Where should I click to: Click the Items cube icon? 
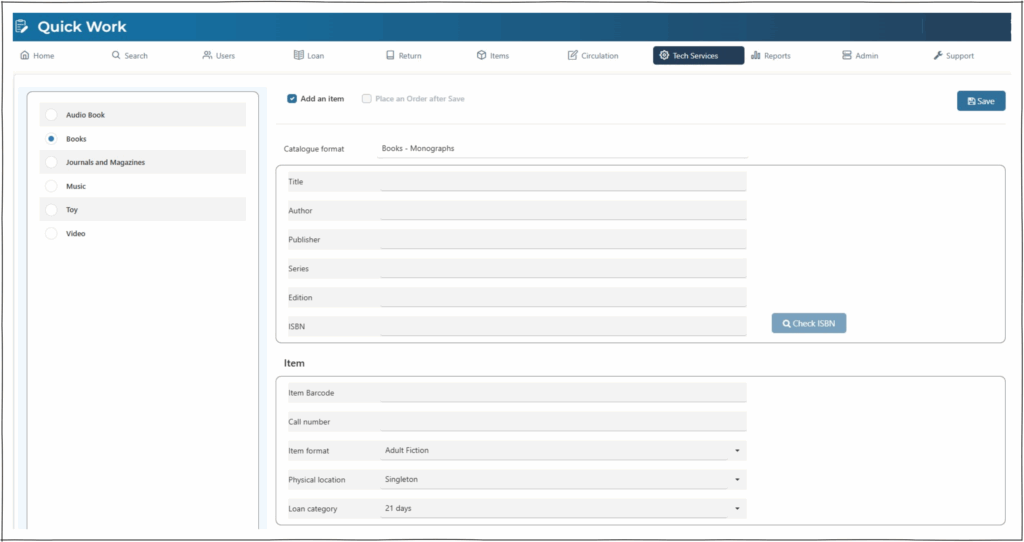481,56
